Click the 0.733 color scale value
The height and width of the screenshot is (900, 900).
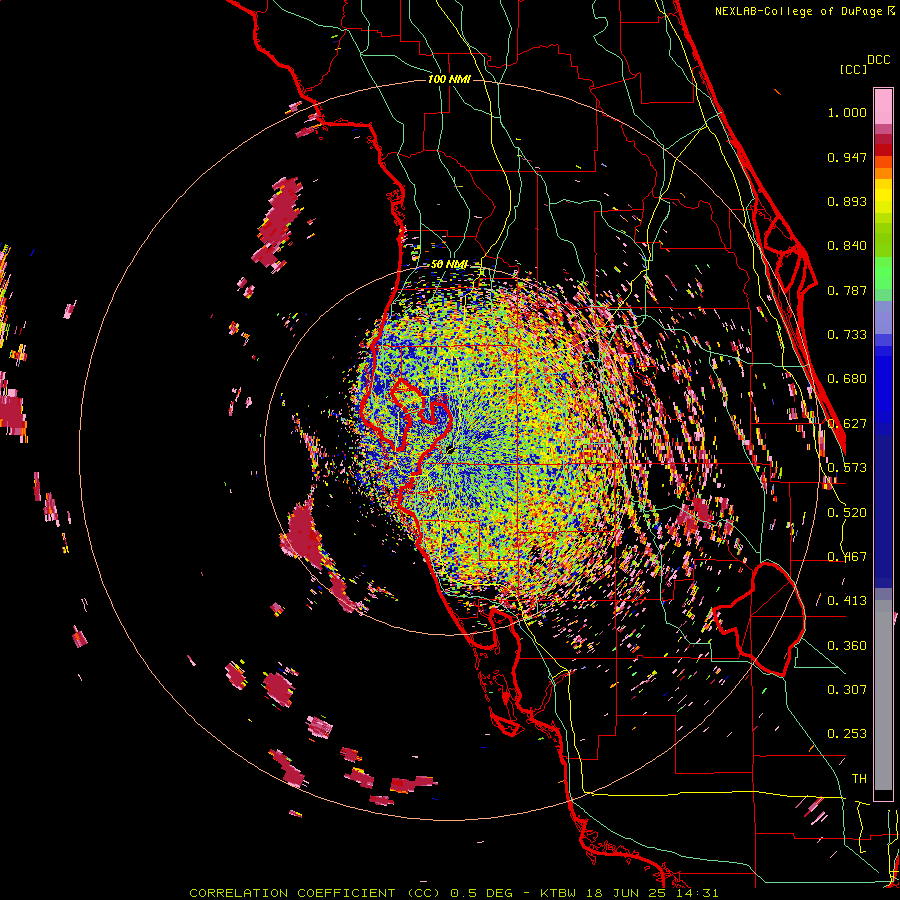(847, 335)
